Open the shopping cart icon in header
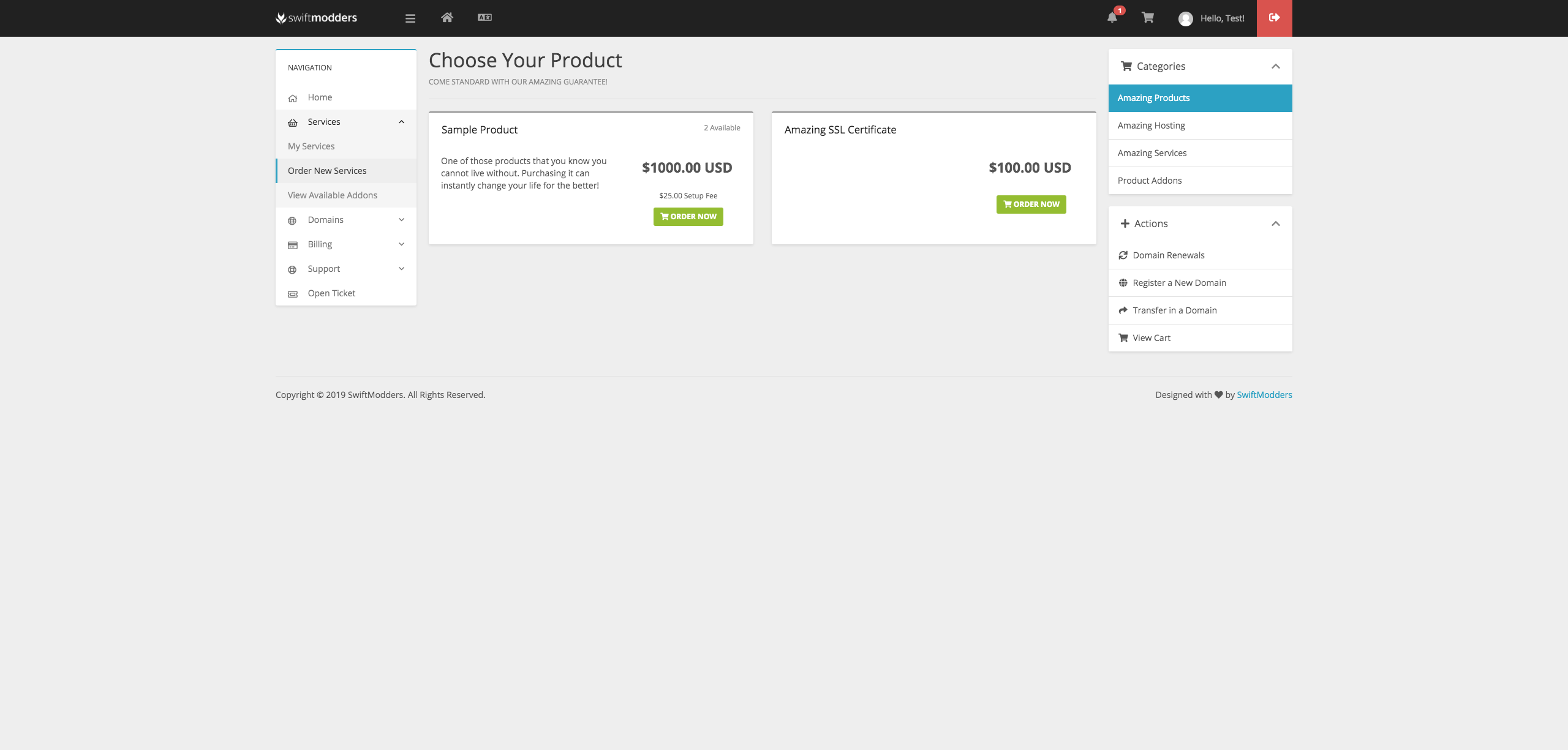 click(1148, 18)
